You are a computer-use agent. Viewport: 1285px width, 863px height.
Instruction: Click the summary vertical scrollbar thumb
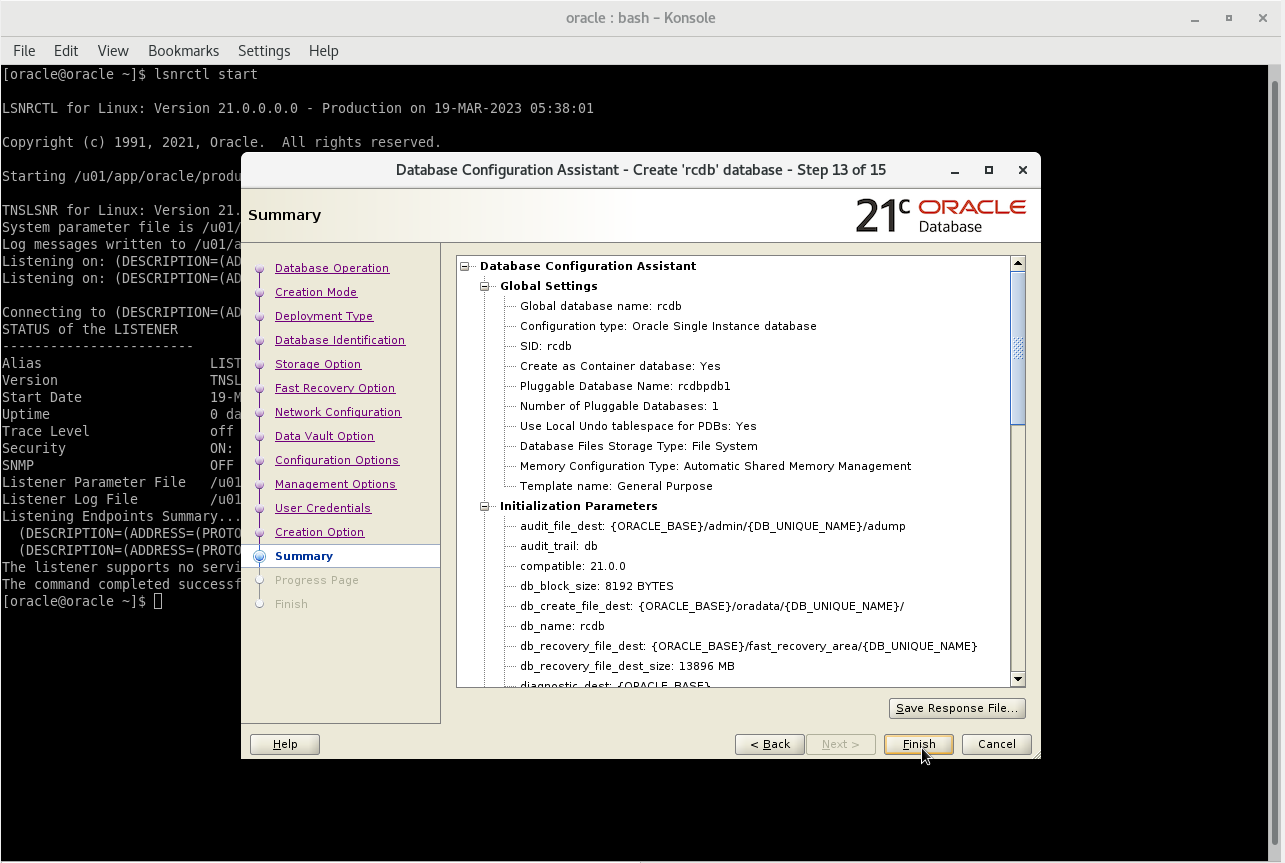pyautogui.click(x=1018, y=348)
